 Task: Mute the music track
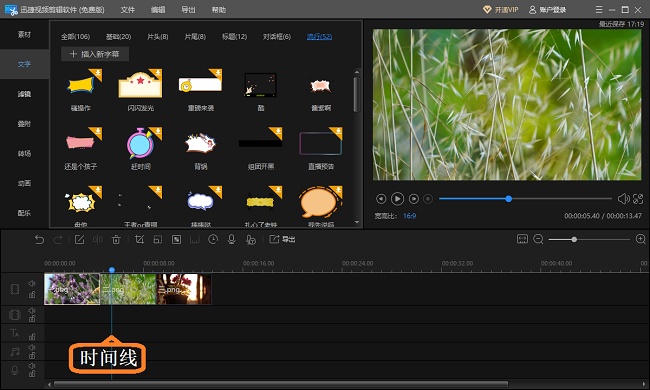32,347
